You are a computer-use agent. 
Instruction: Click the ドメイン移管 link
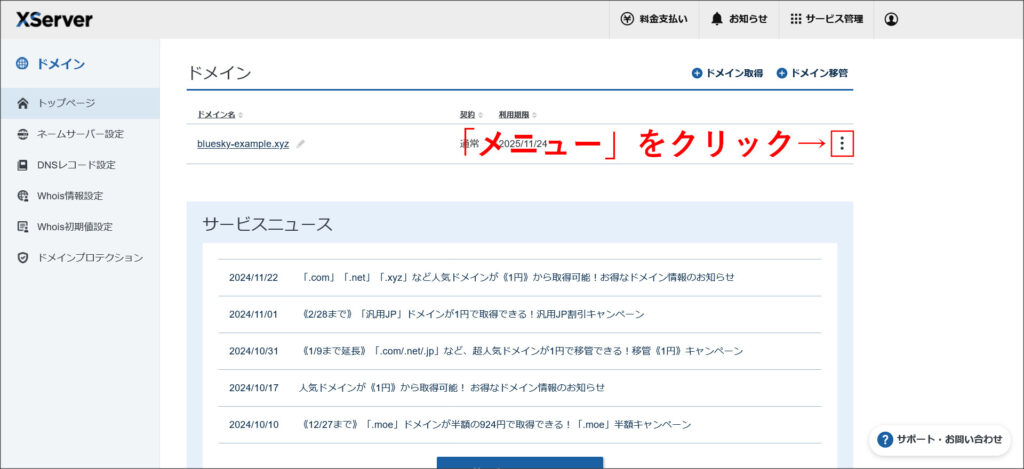pyautogui.click(x=812, y=73)
